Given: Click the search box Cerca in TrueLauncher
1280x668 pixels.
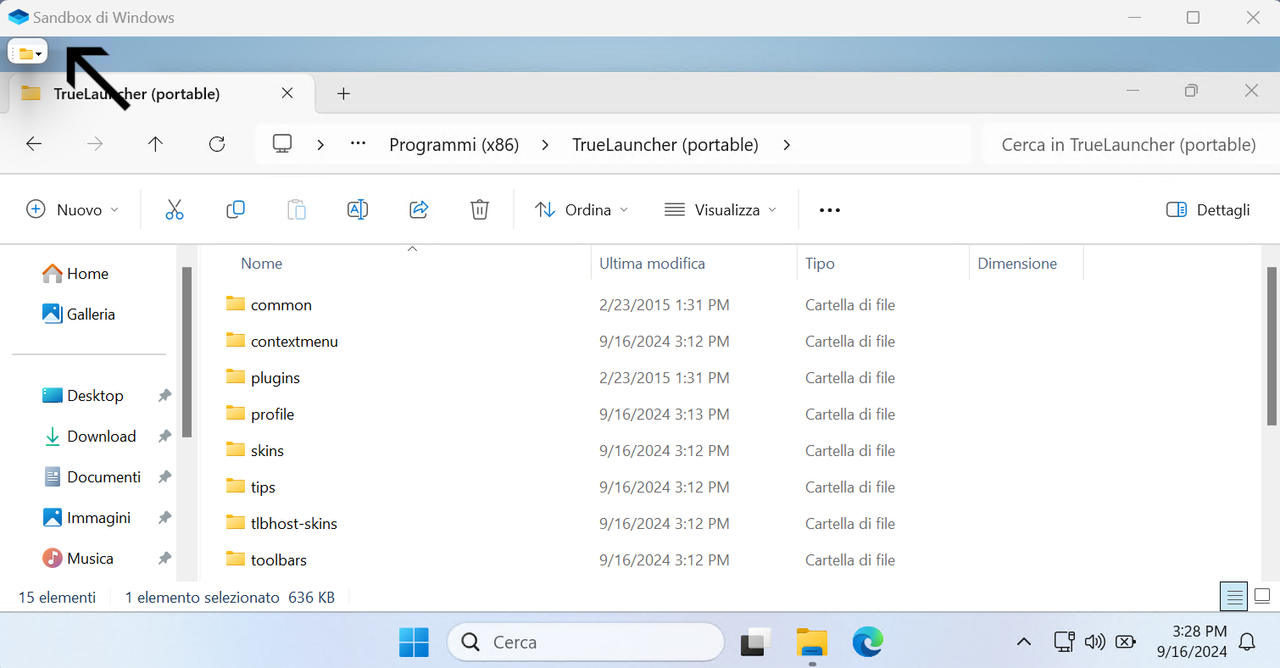Looking at the screenshot, I should tap(1129, 145).
